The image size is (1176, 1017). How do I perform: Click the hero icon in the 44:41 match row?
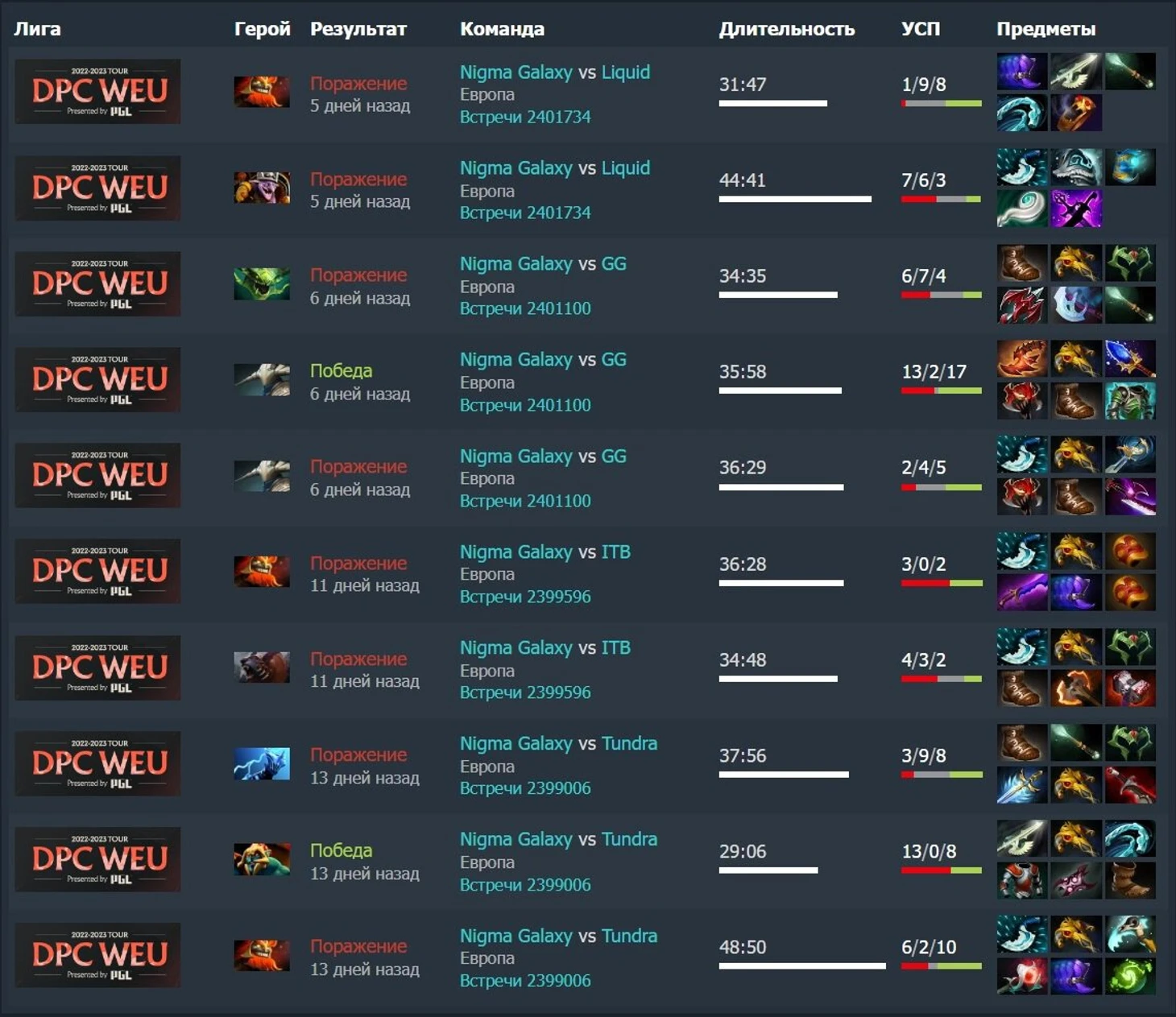(262, 188)
